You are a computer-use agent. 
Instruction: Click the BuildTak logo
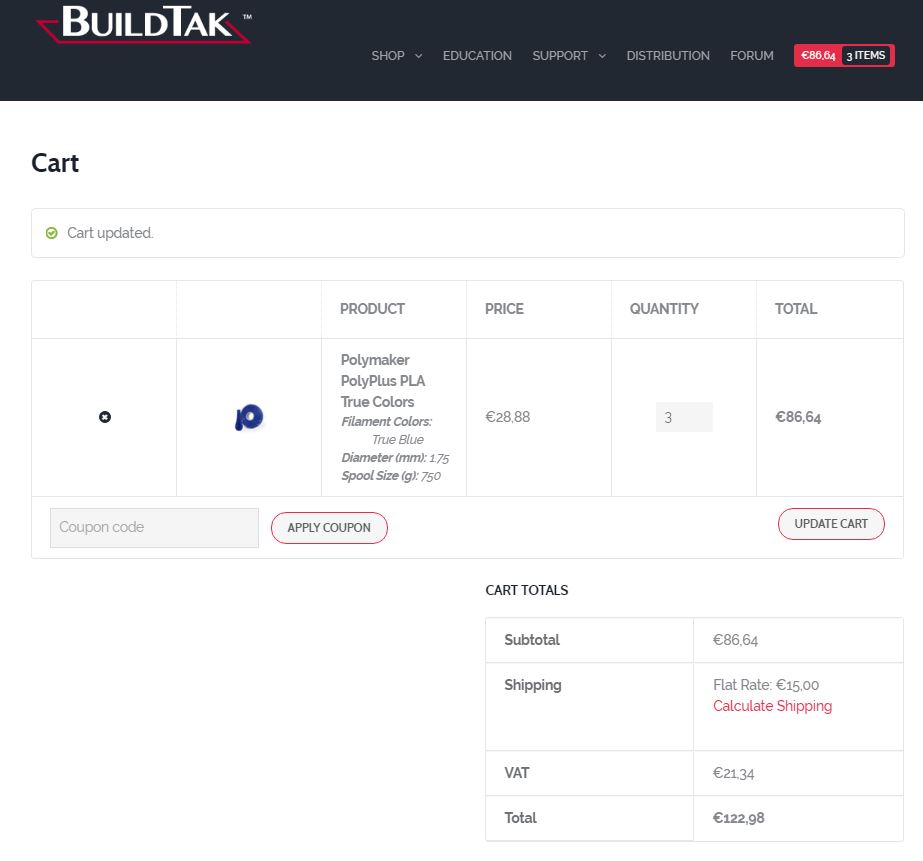pyautogui.click(x=144, y=24)
